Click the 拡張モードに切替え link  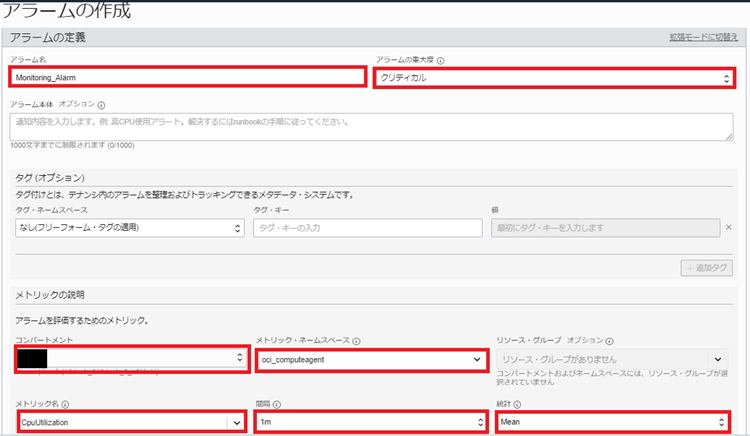point(703,37)
